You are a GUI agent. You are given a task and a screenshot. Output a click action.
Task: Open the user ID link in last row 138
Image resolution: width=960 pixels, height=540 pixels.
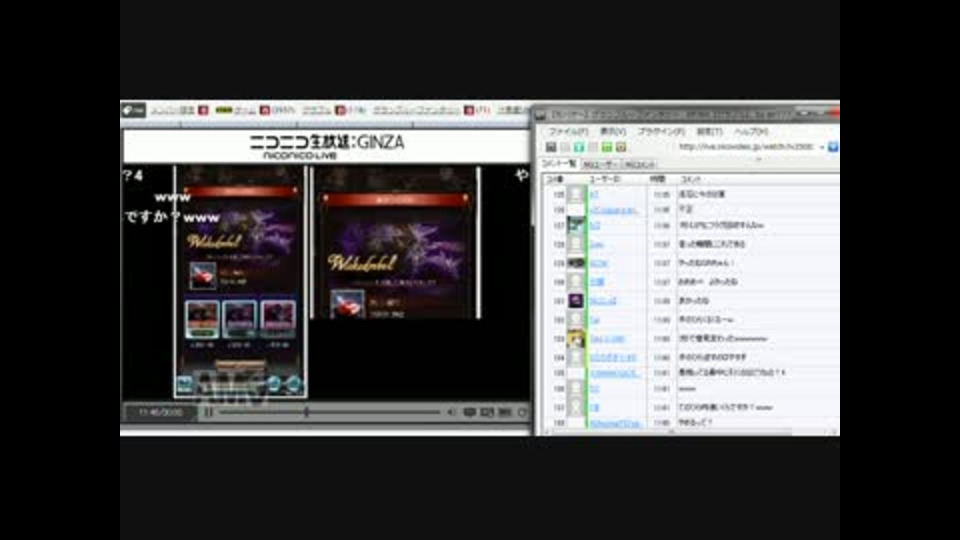point(616,423)
